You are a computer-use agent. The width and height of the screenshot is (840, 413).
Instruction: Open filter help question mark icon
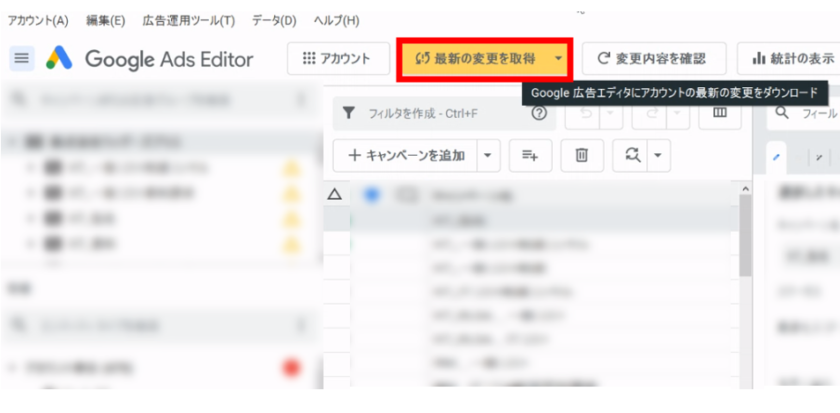click(539, 113)
